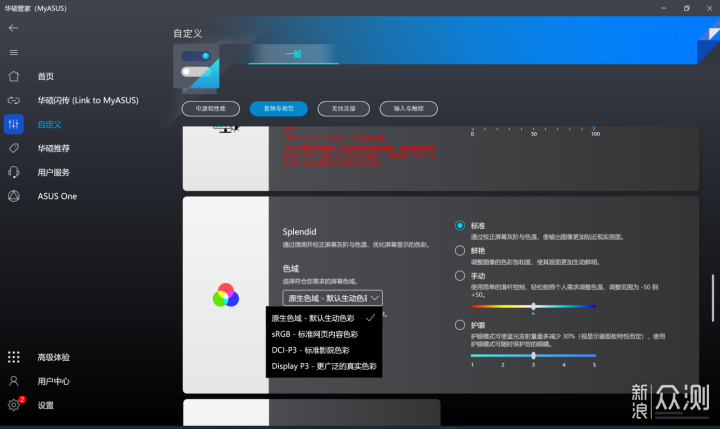This screenshot has width=720, height=429.
Task: Select the 鲜艳 radio button
Action: click(x=460, y=250)
